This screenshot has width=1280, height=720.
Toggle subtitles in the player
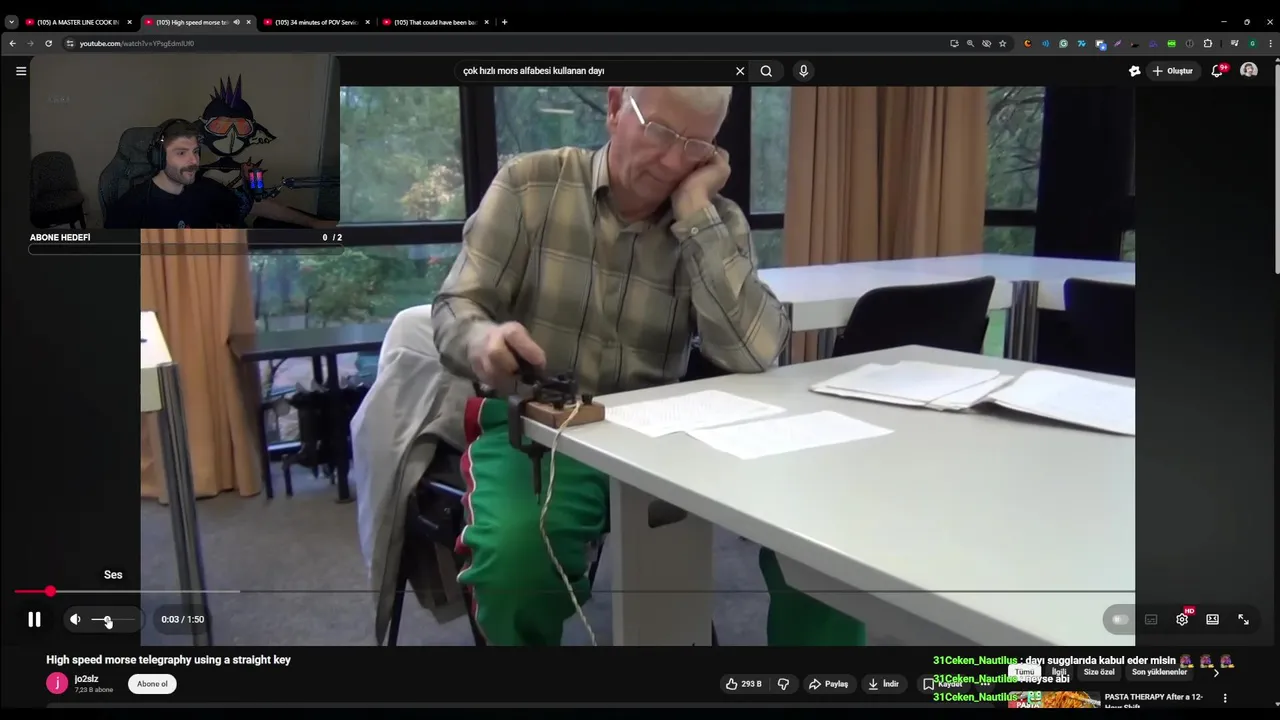[1151, 619]
